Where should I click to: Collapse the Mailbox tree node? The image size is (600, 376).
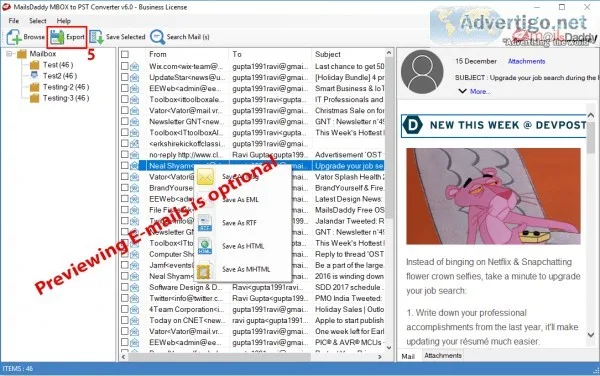(9, 54)
